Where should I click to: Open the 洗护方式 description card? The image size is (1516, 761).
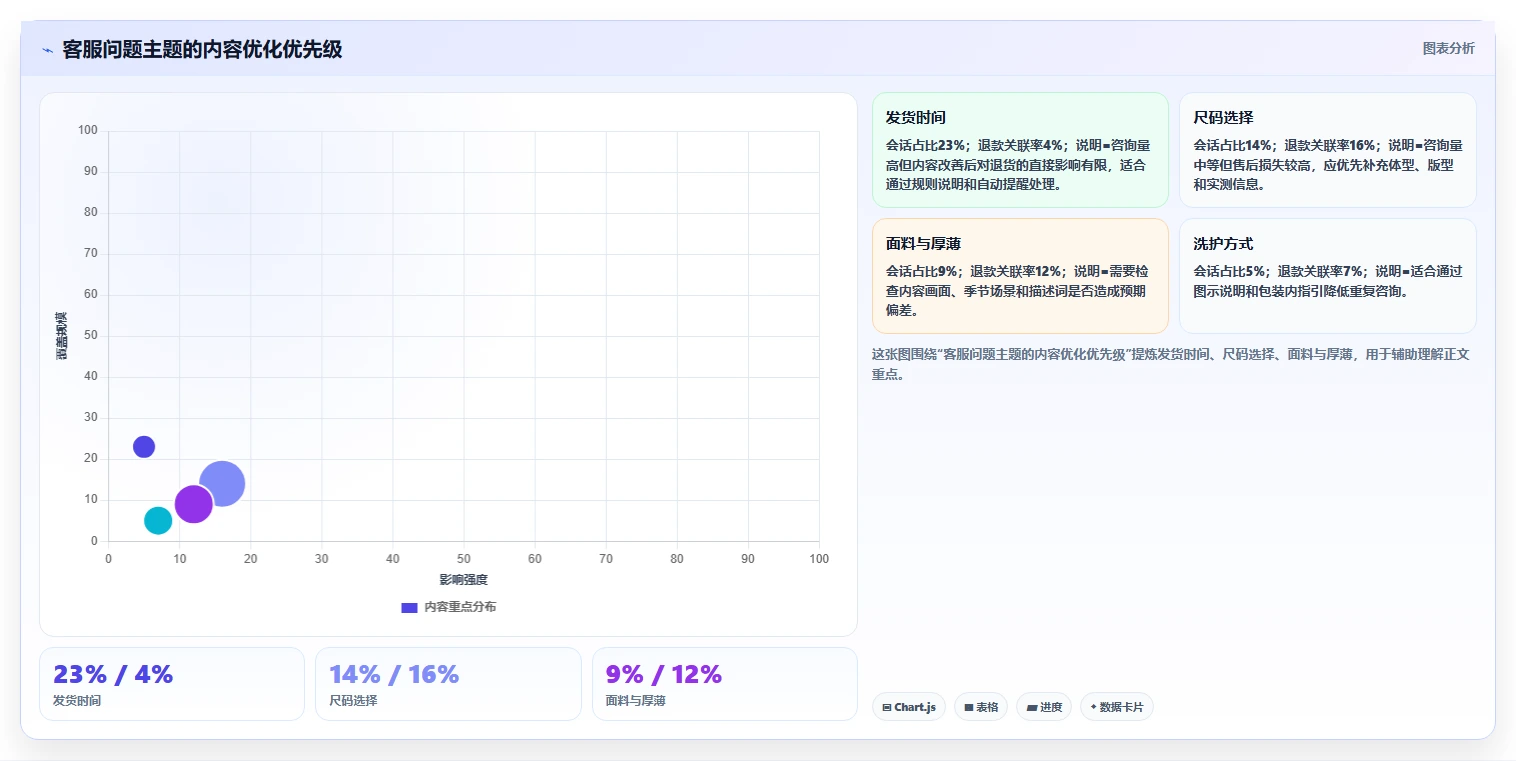click(1327, 276)
